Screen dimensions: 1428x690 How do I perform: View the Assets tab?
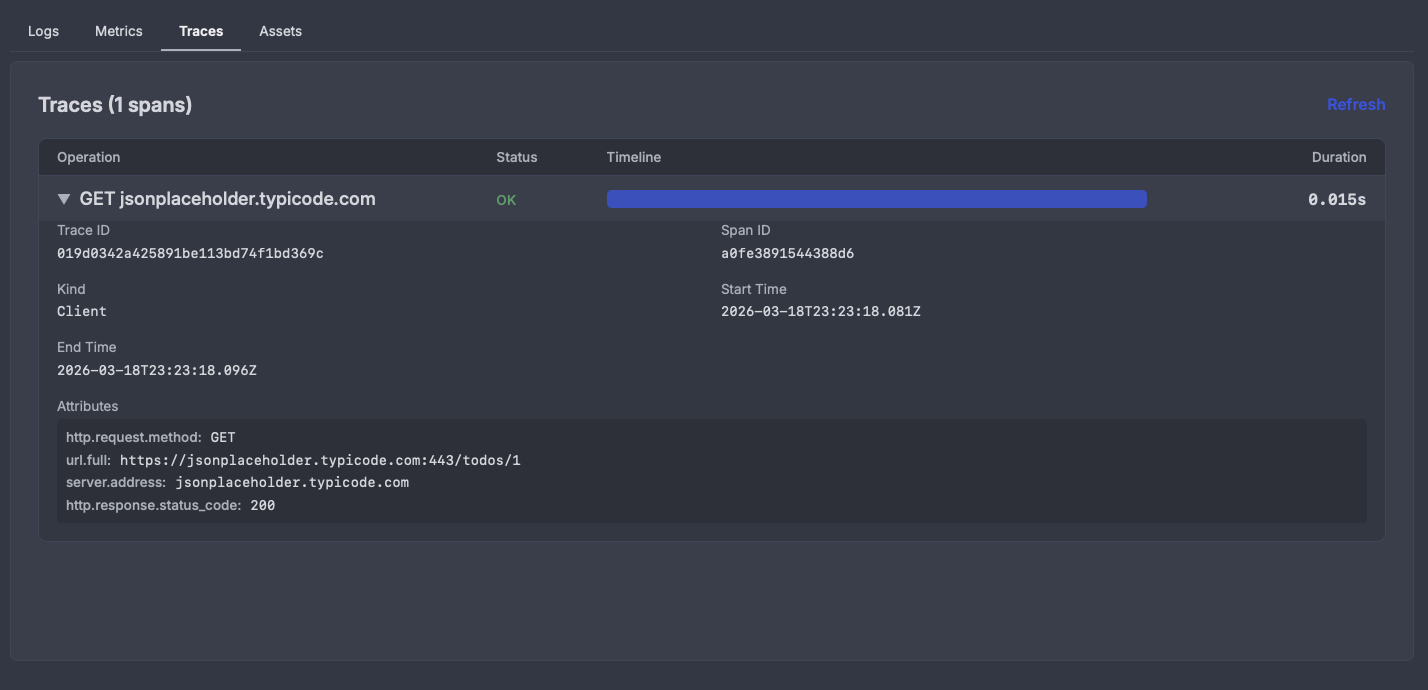[280, 31]
